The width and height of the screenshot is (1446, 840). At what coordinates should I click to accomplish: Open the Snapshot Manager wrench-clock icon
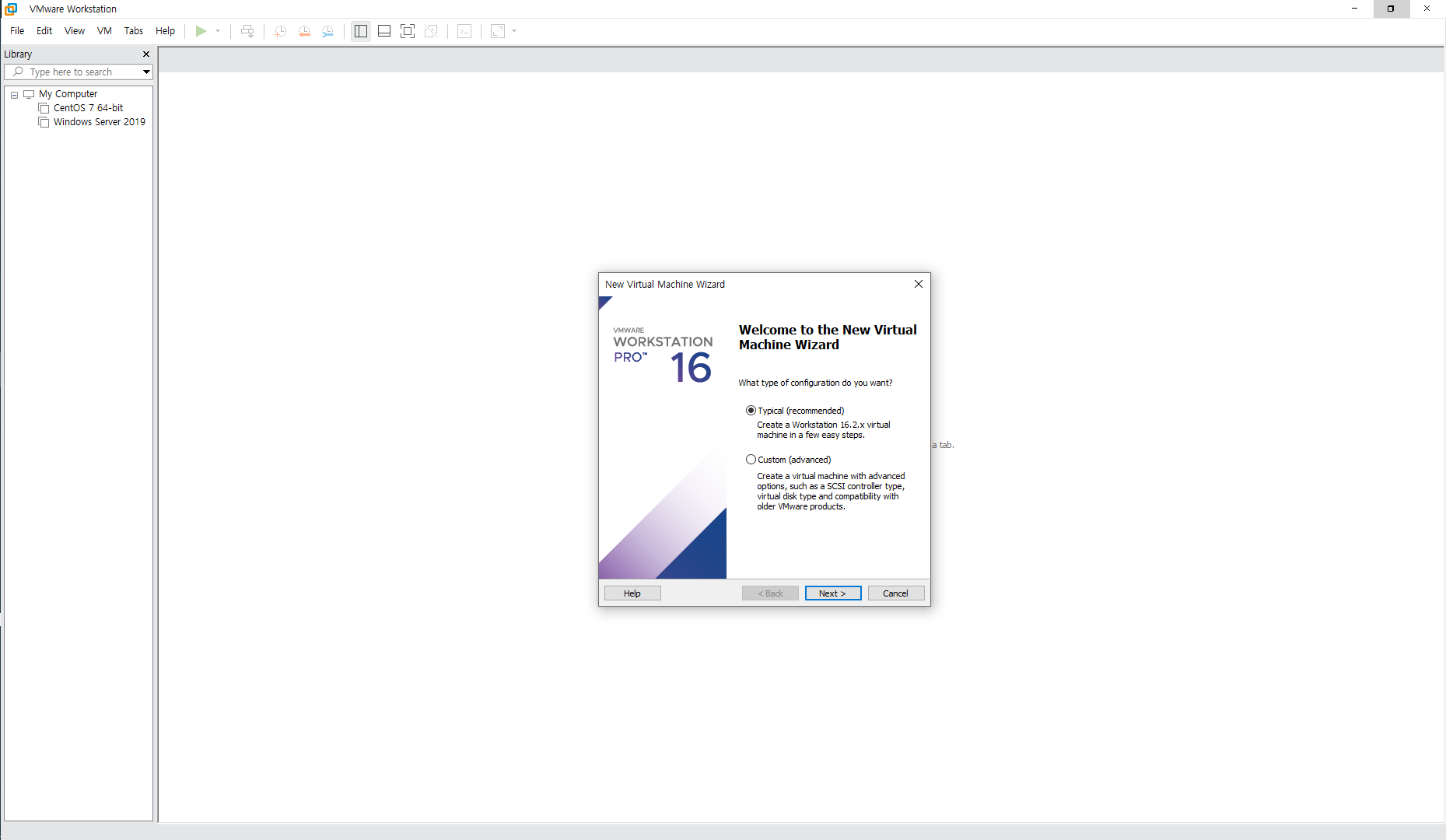328,31
